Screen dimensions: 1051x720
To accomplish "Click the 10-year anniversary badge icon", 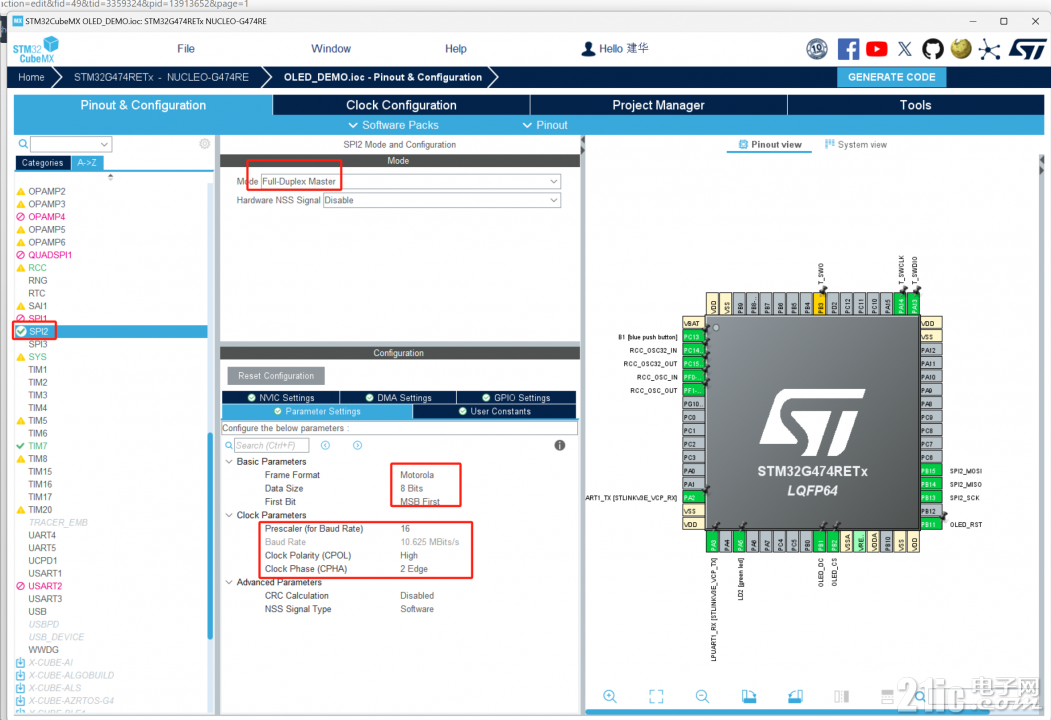I will (816, 49).
